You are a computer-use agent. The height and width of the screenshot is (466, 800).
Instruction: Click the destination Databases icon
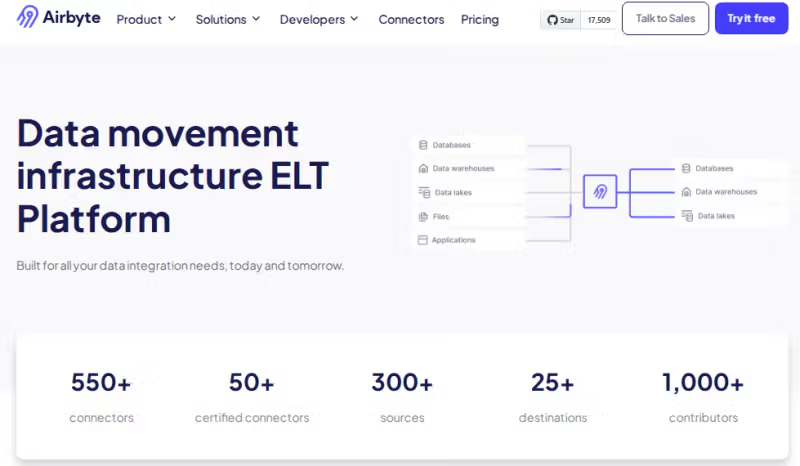point(686,168)
